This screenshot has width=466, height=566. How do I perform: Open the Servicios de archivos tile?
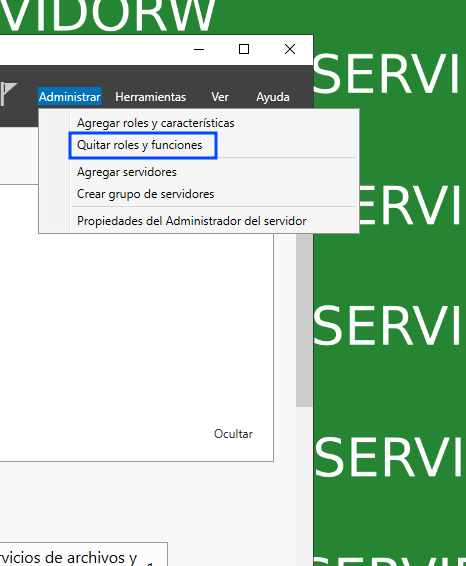pos(83,554)
